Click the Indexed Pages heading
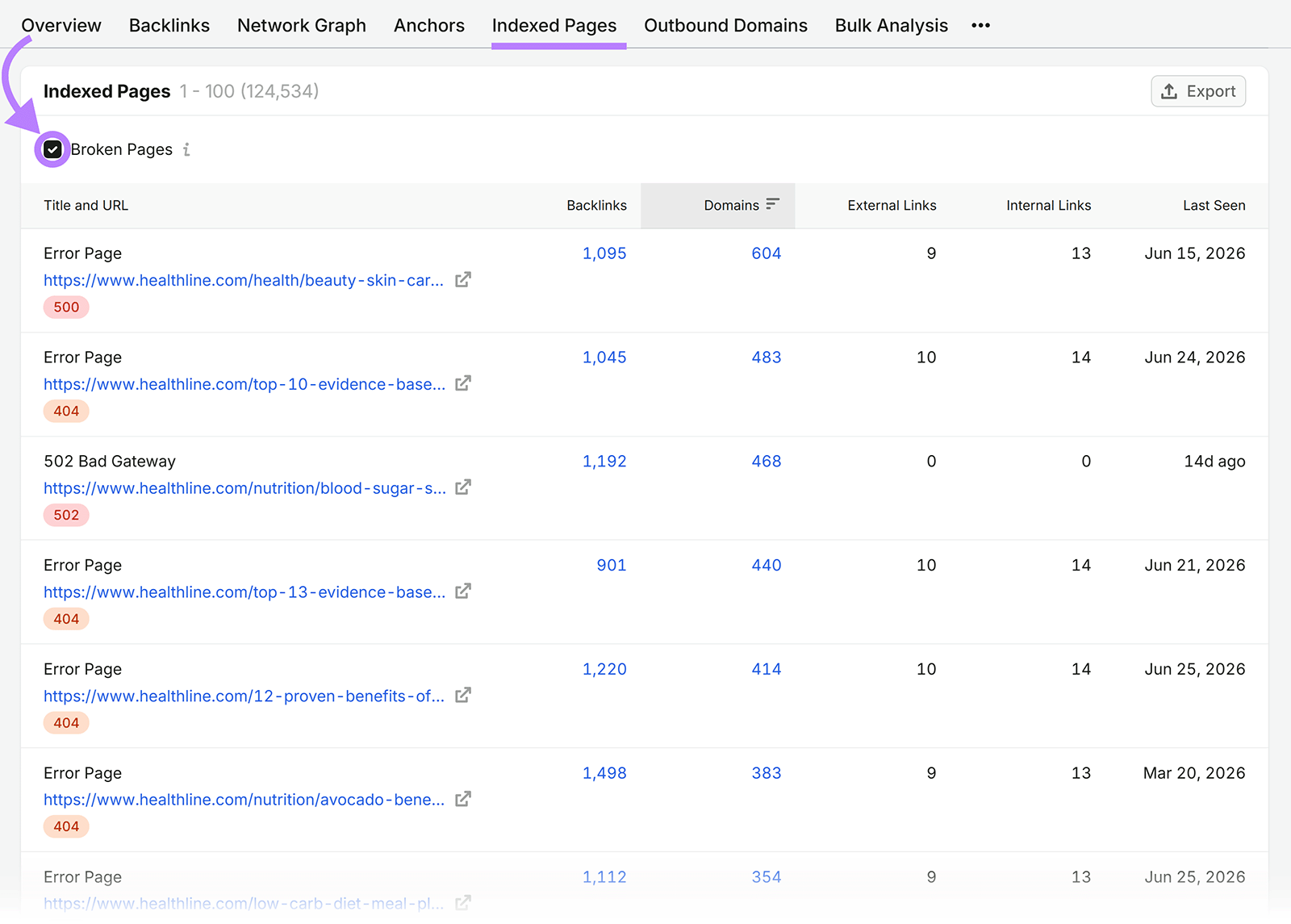Image resolution: width=1291 pixels, height=924 pixels. pyautogui.click(x=107, y=91)
